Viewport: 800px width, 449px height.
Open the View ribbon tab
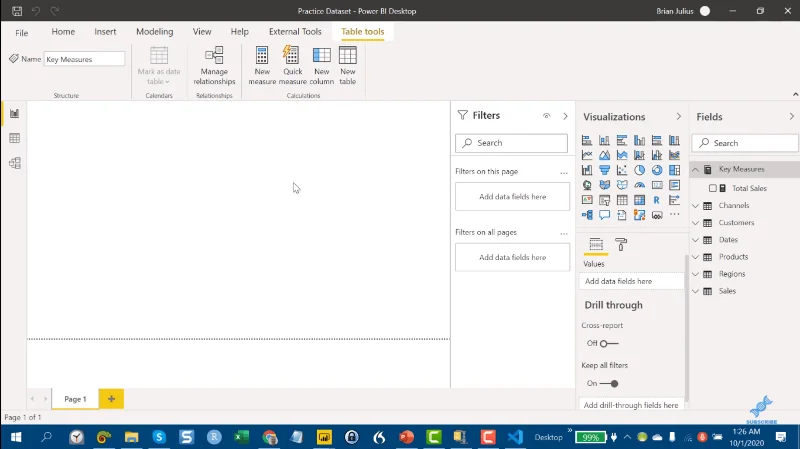coord(202,32)
